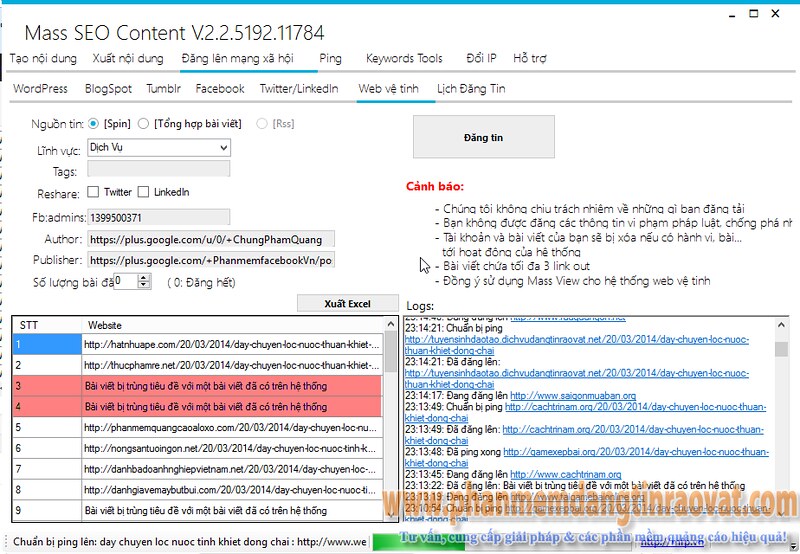
Task: Select the Web vệ tinh tab
Action: 388,89
